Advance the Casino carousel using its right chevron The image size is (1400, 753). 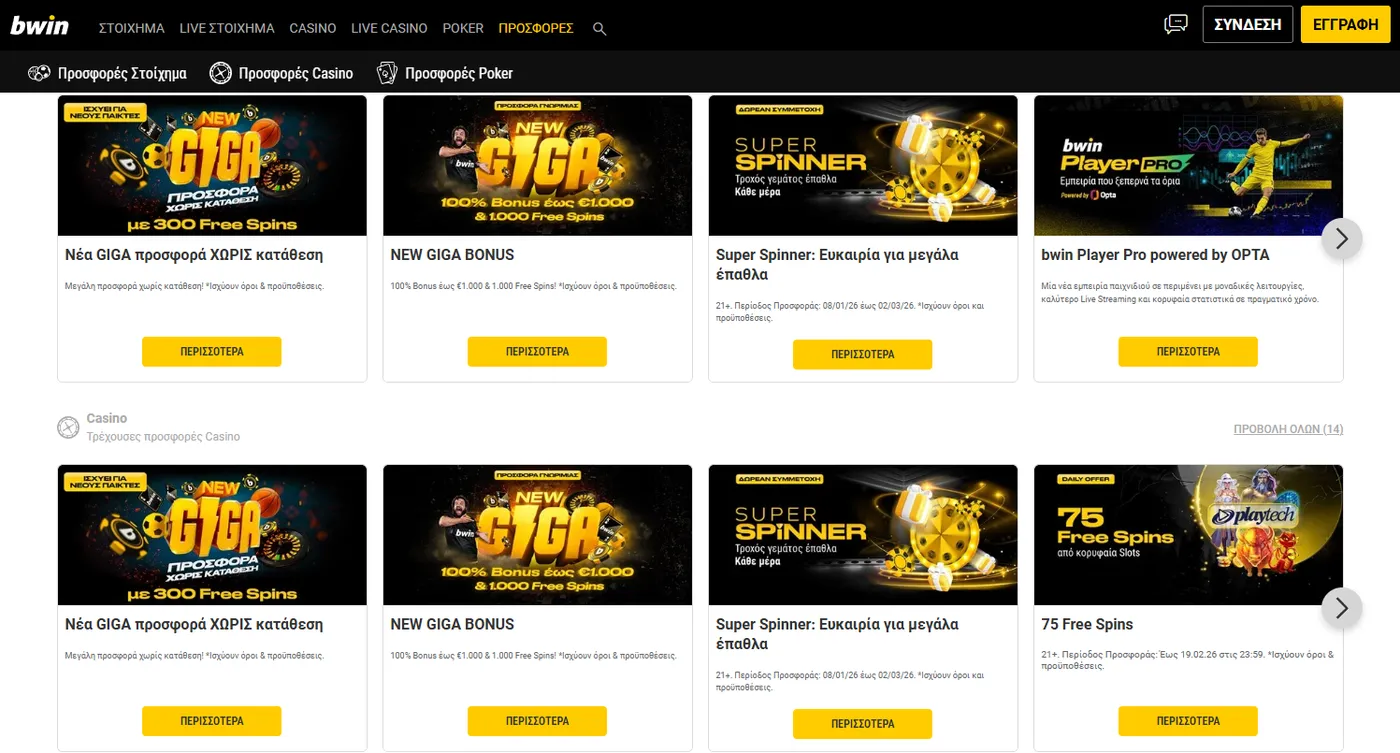pyautogui.click(x=1341, y=607)
